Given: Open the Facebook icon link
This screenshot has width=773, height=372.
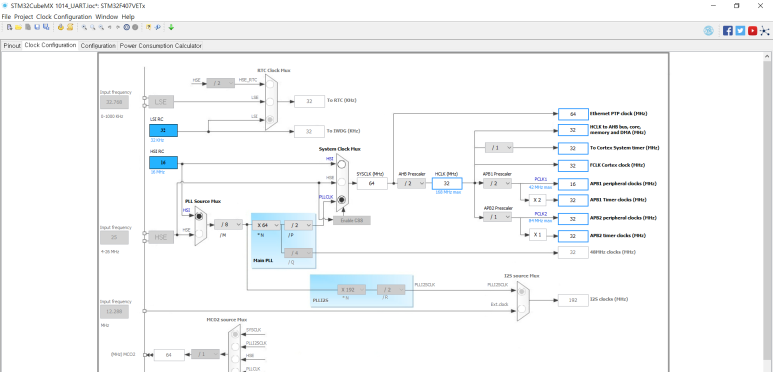Looking at the screenshot, I should 728,31.
